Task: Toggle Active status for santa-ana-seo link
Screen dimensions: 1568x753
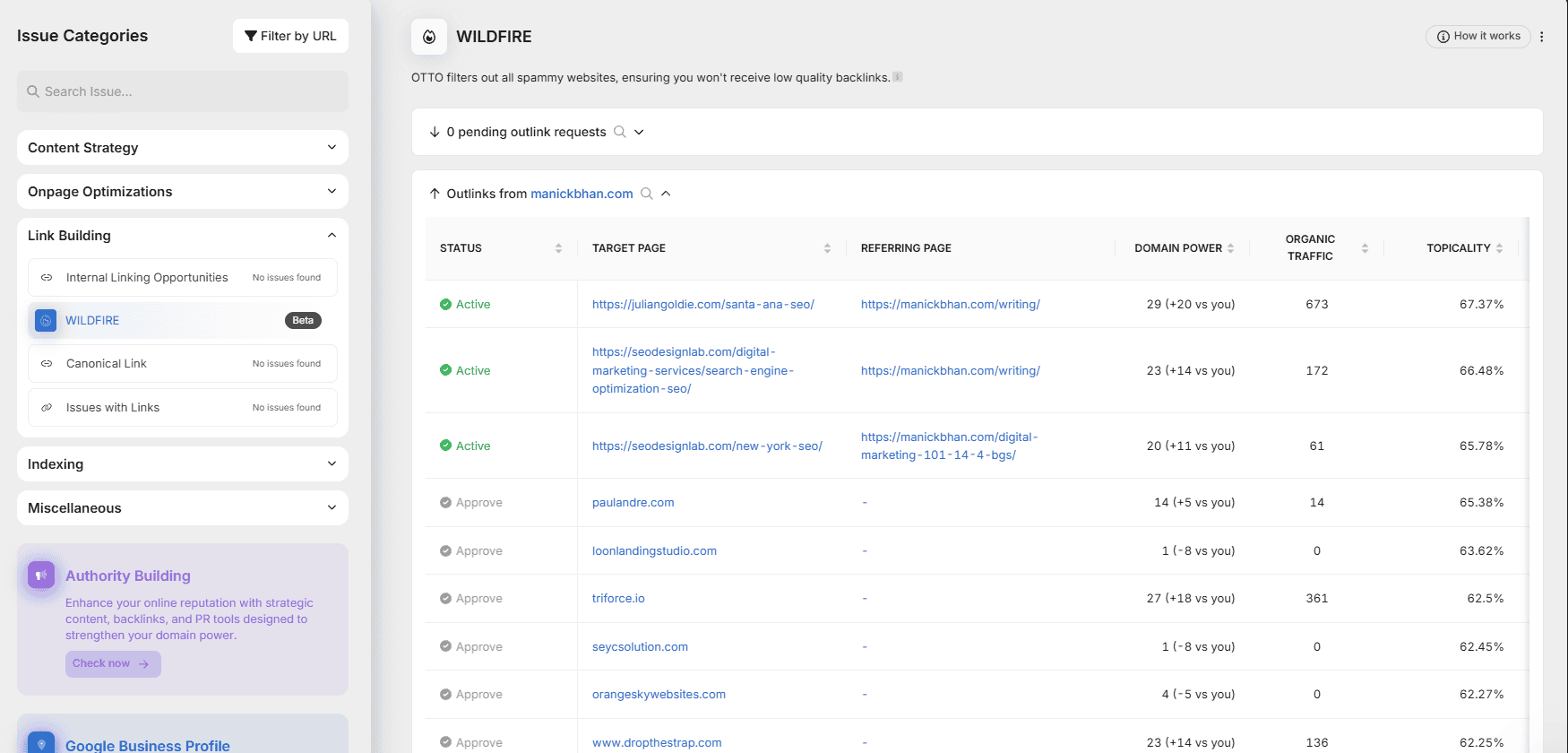Action: [465, 305]
